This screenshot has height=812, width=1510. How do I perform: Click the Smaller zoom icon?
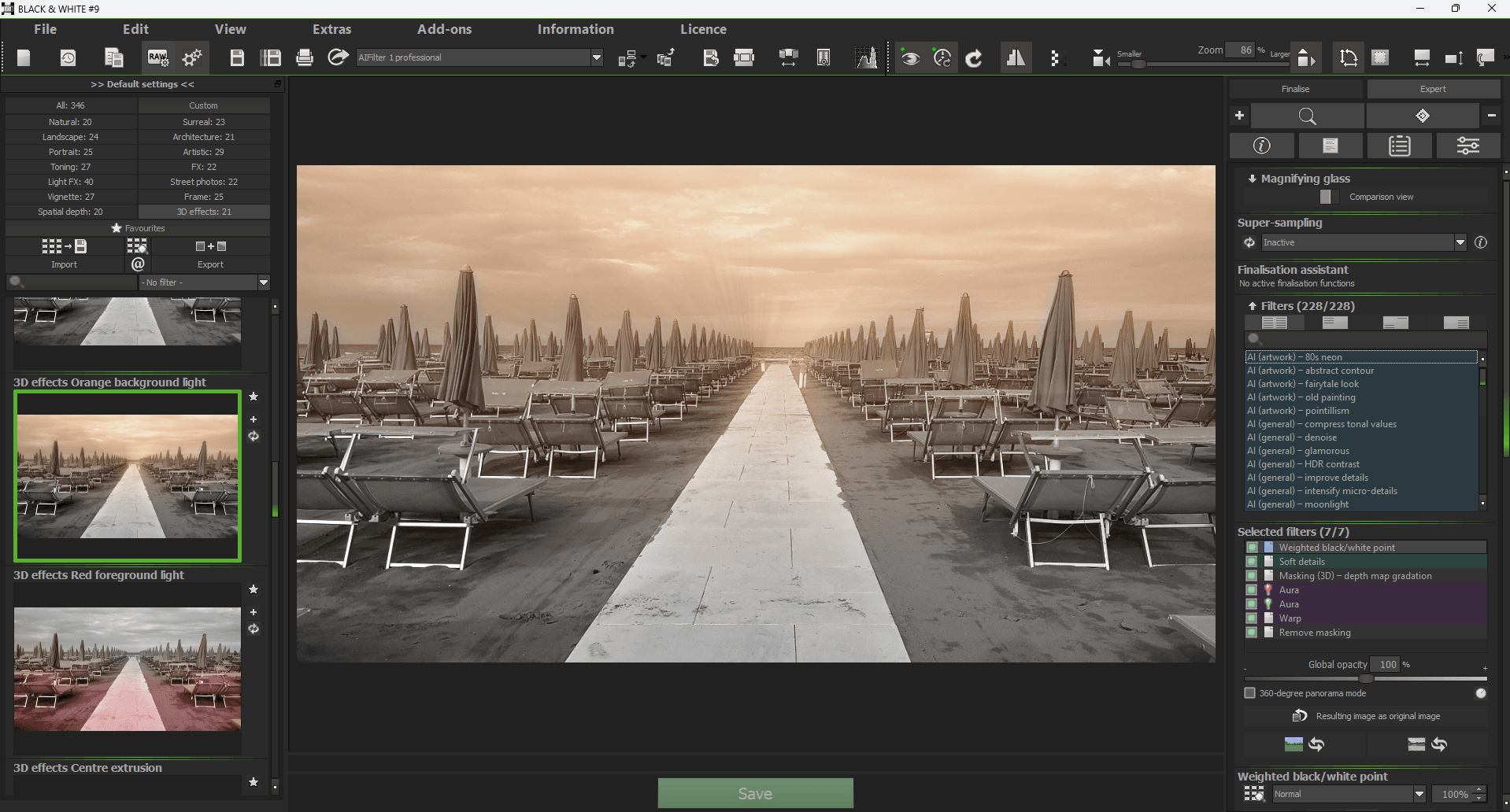click(x=1101, y=57)
